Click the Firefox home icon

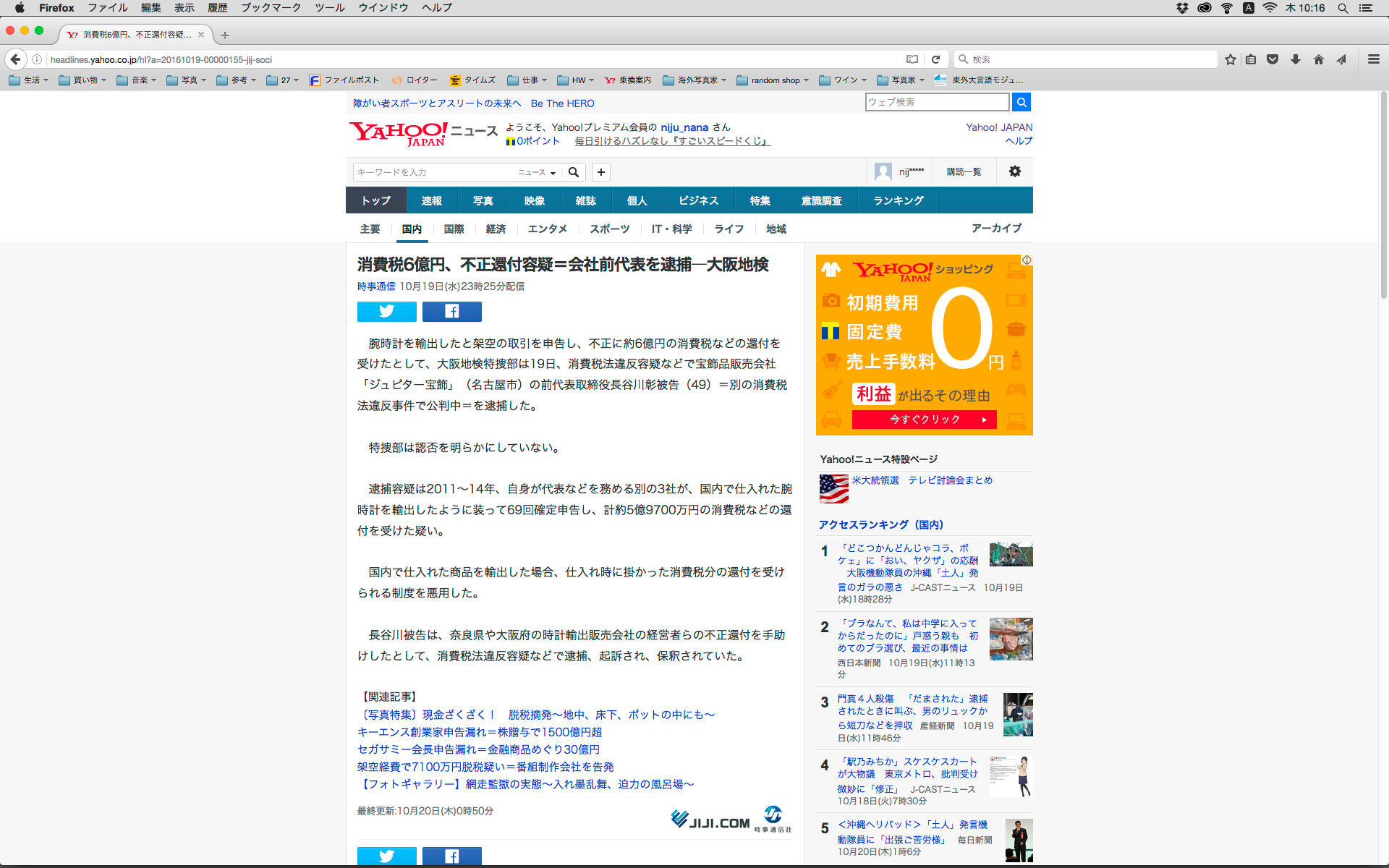[x=1318, y=59]
